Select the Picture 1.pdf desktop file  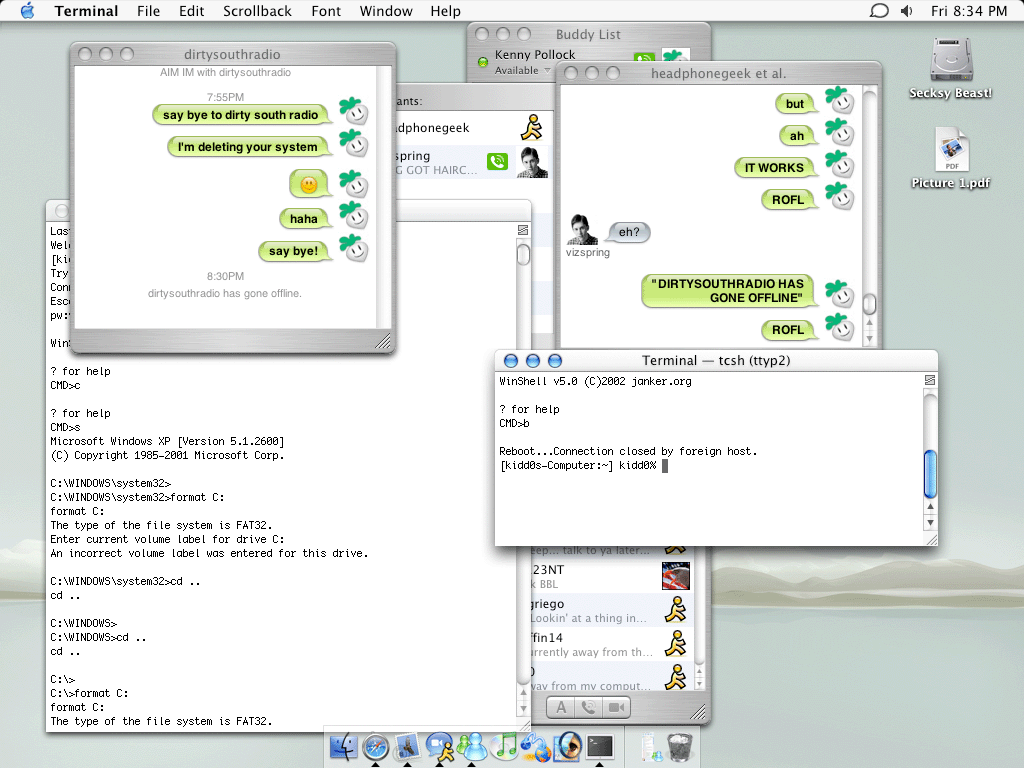pyautogui.click(x=951, y=158)
